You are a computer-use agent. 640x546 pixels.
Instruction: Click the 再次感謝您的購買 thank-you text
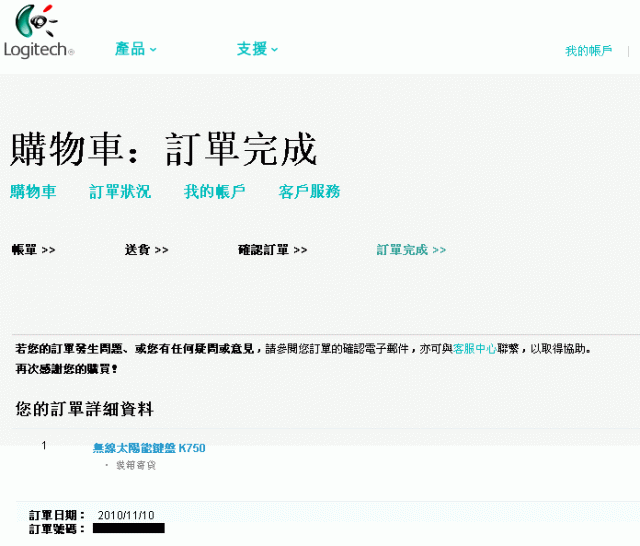click(x=67, y=369)
